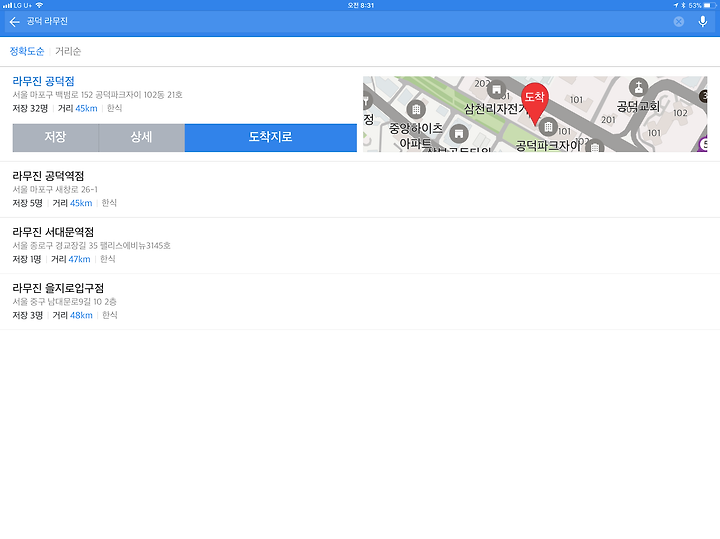The image size is (720, 539).
Task: Tap address 서울 중구 남대문로9길 10 2층
Action: [x=64, y=302]
